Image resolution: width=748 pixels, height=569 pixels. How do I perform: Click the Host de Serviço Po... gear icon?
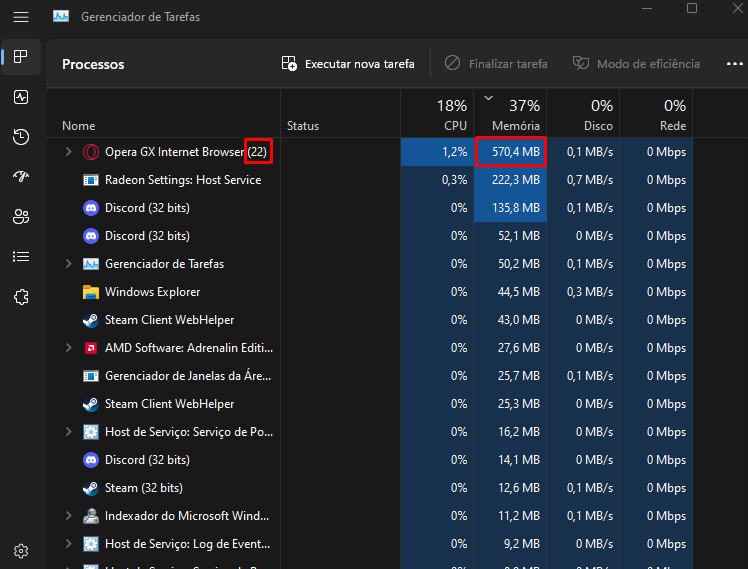[x=91, y=432]
